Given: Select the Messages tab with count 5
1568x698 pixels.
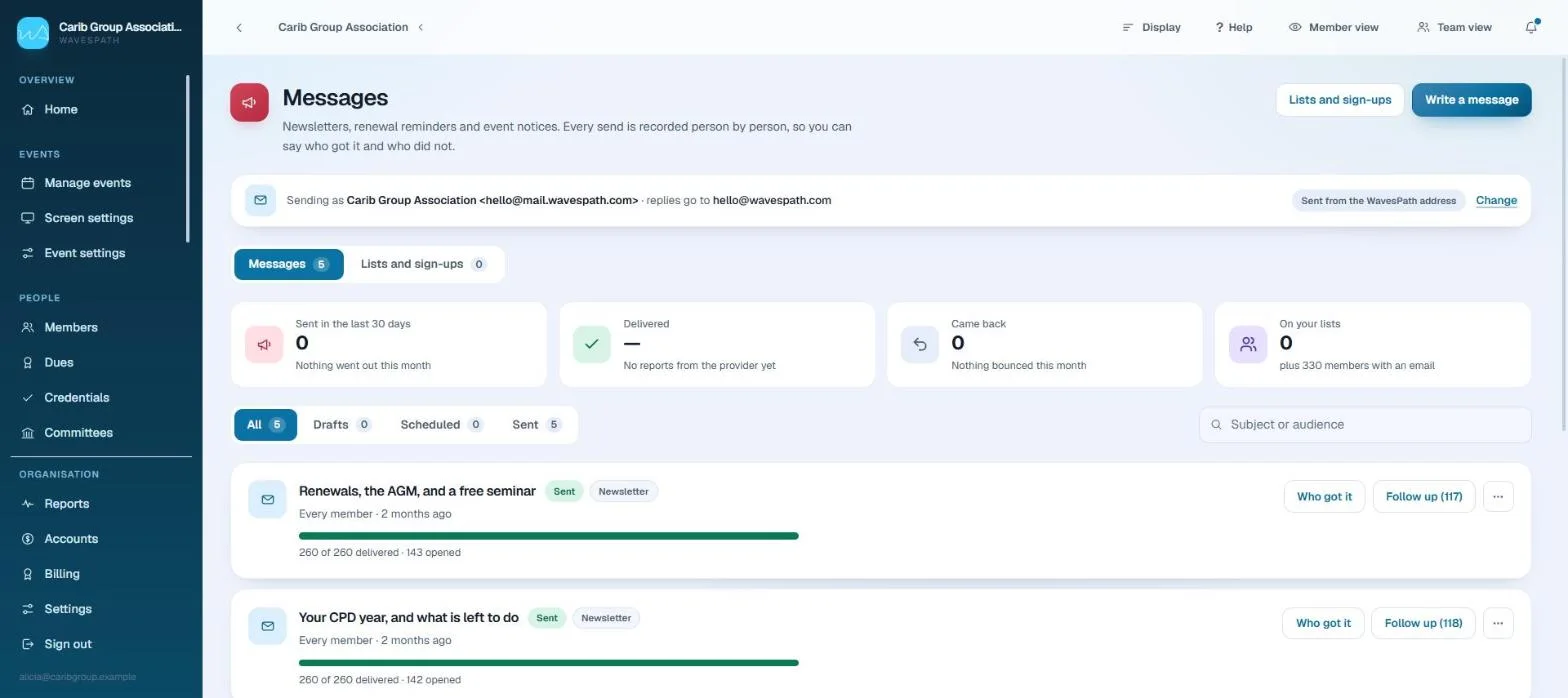Looking at the screenshot, I should coord(289,264).
